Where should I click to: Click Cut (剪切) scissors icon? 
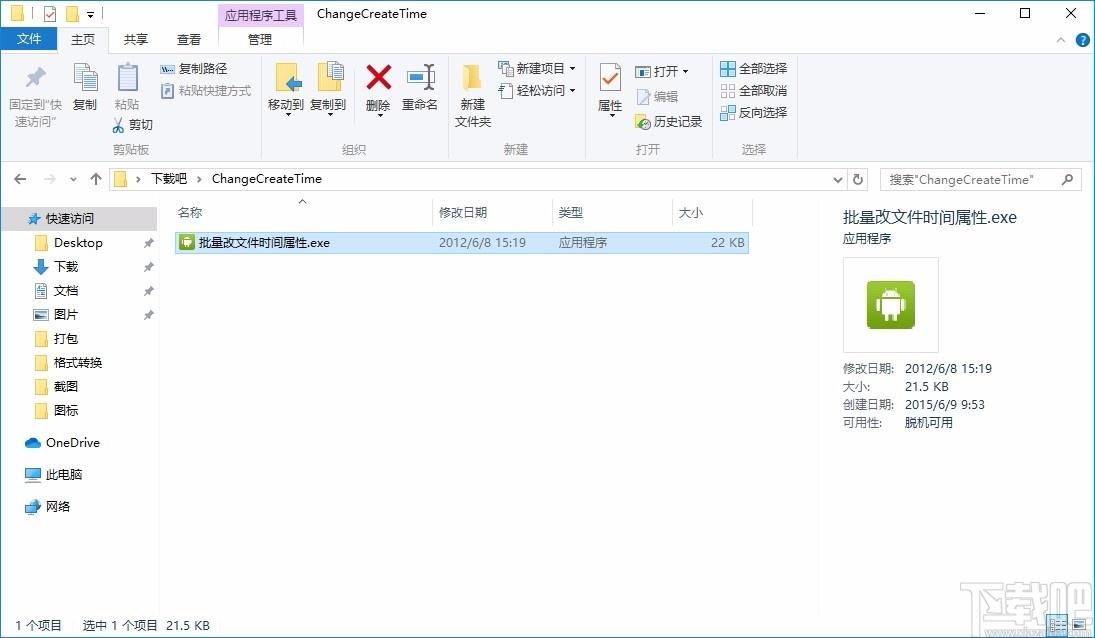118,125
